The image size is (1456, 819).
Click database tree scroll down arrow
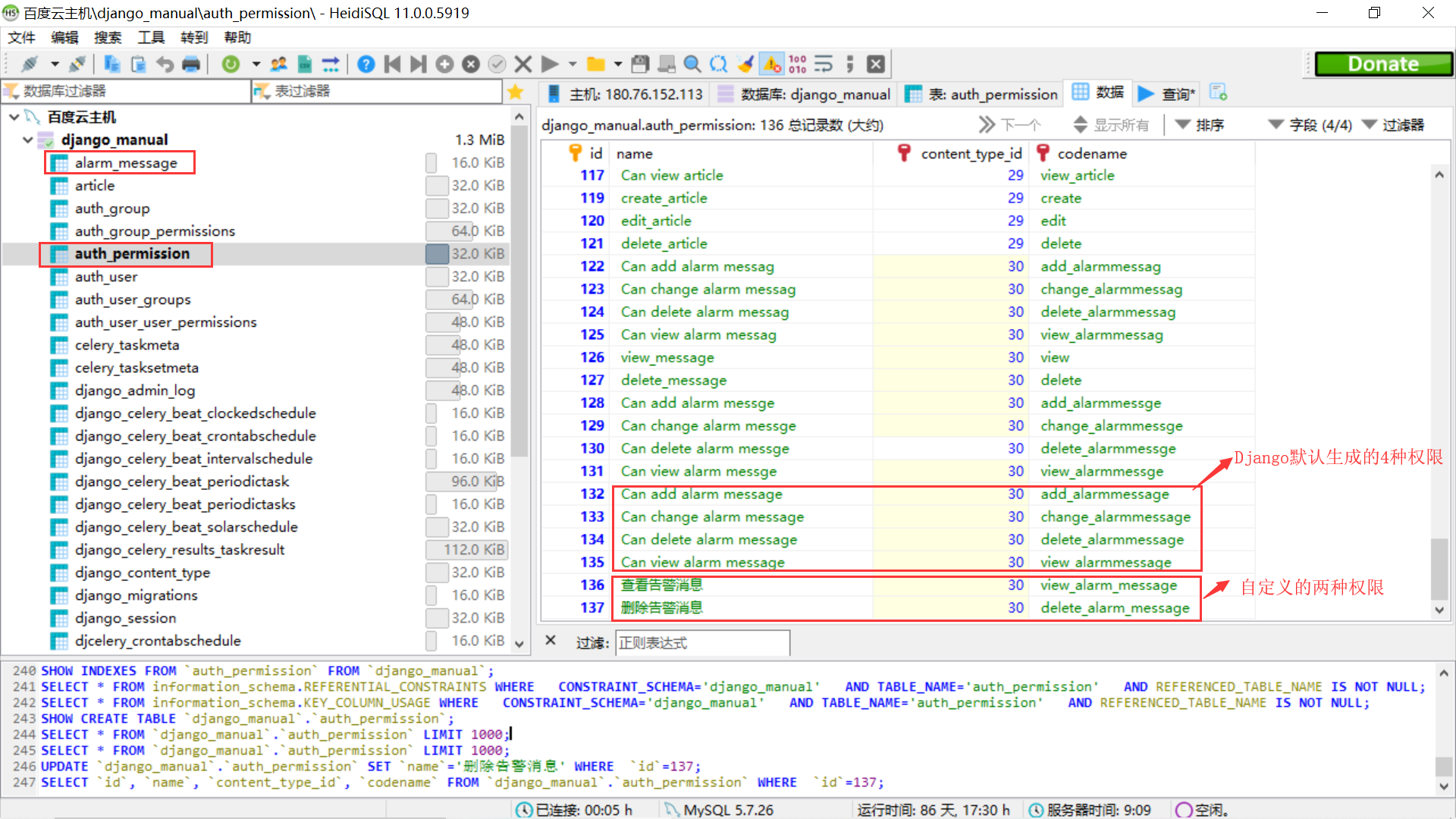pyautogui.click(x=519, y=644)
